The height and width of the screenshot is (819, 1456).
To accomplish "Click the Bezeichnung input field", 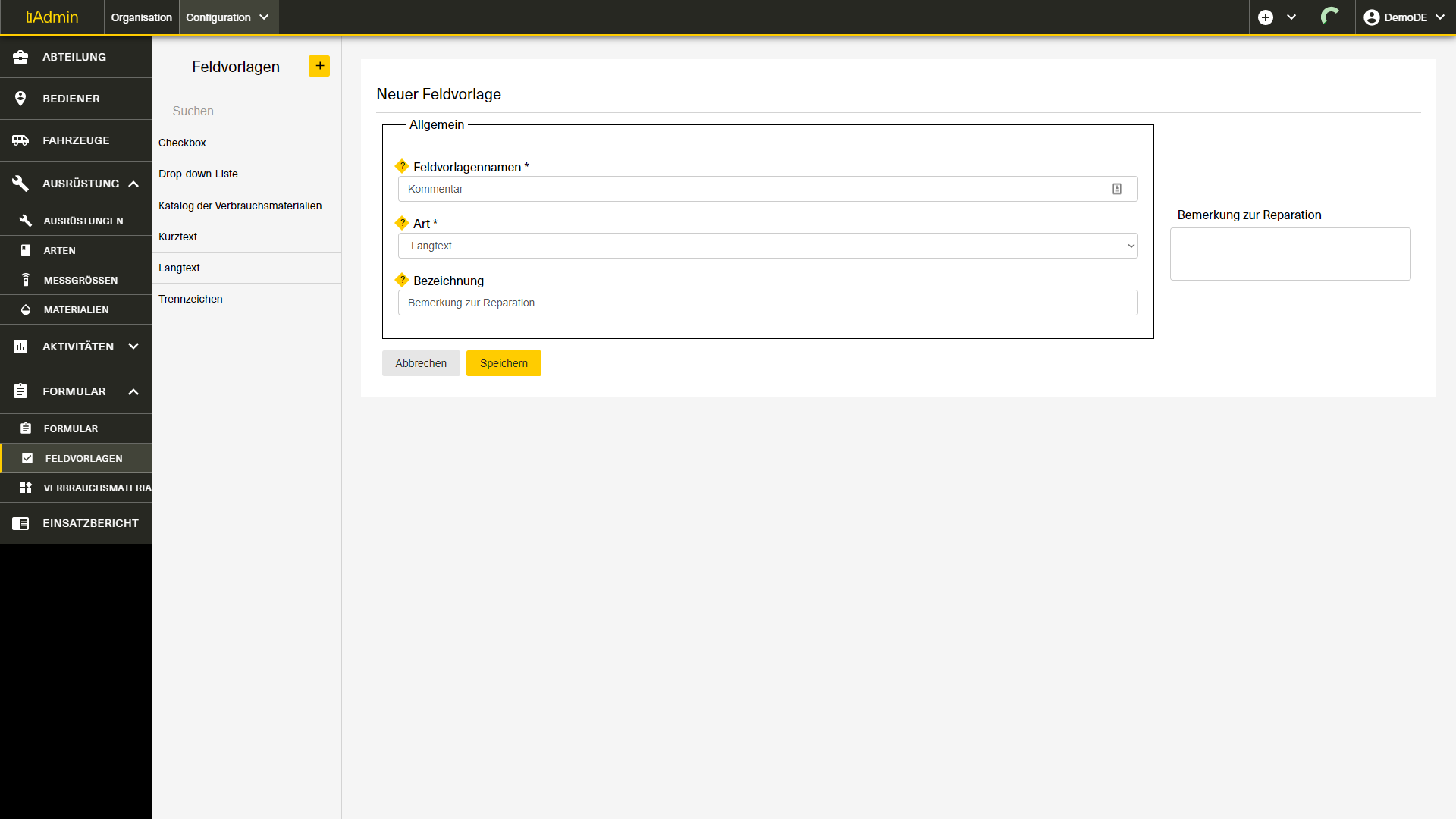I will [x=767, y=303].
